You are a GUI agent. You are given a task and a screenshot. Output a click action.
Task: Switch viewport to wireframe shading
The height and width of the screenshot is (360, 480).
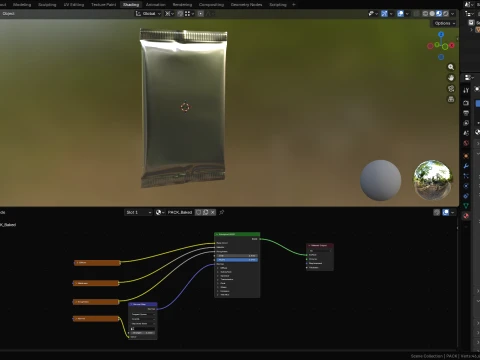pyautogui.click(x=425, y=14)
